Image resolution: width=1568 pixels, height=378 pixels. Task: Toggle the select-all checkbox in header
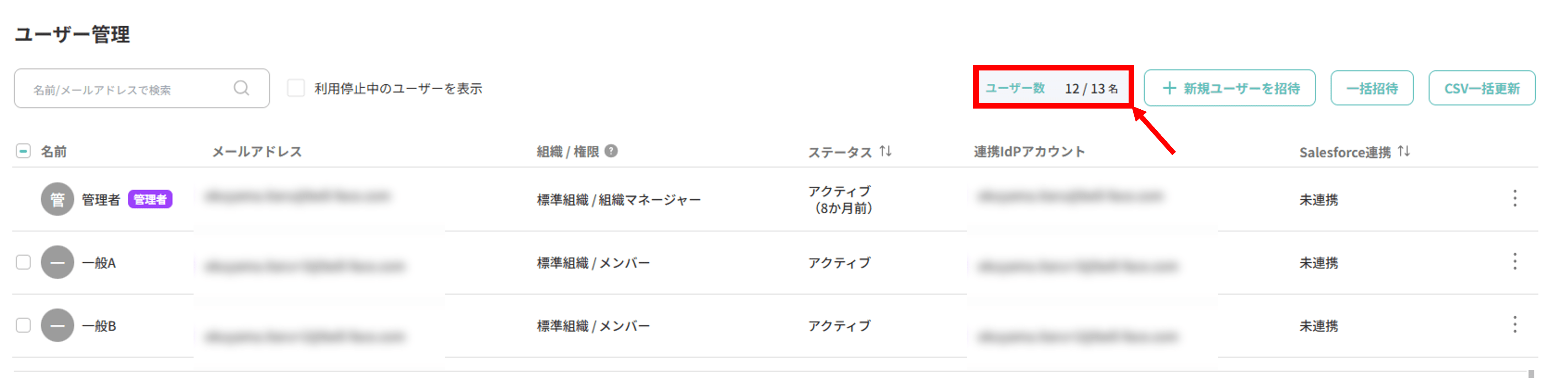pyautogui.click(x=23, y=151)
